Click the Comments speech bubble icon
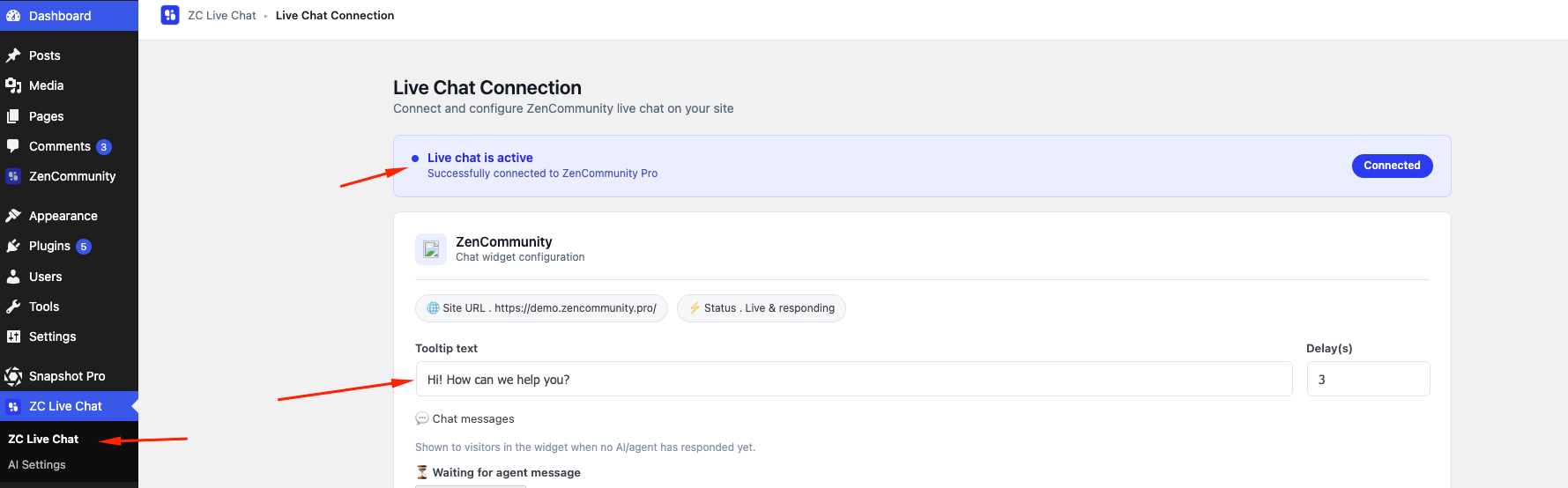The width and height of the screenshot is (1568, 488). (x=13, y=146)
